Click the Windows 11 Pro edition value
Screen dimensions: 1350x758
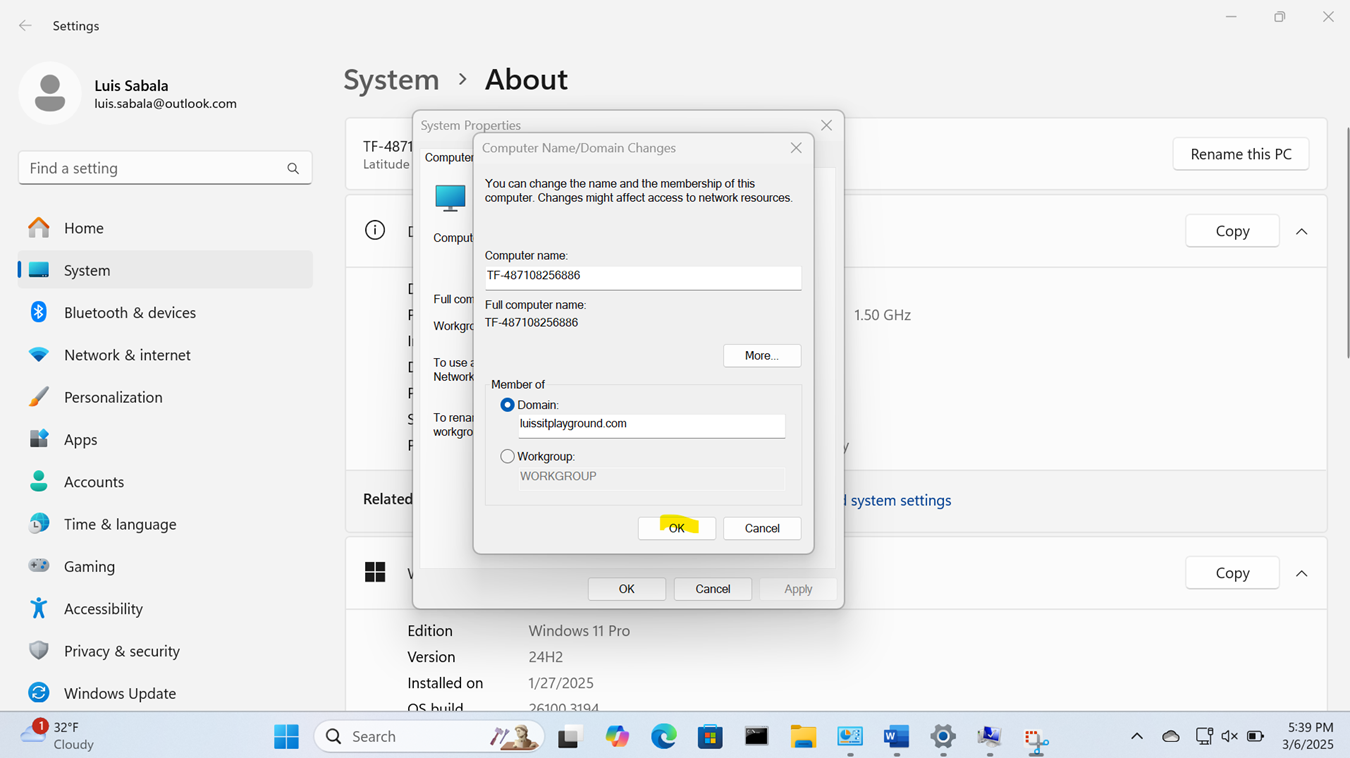(x=579, y=631)
